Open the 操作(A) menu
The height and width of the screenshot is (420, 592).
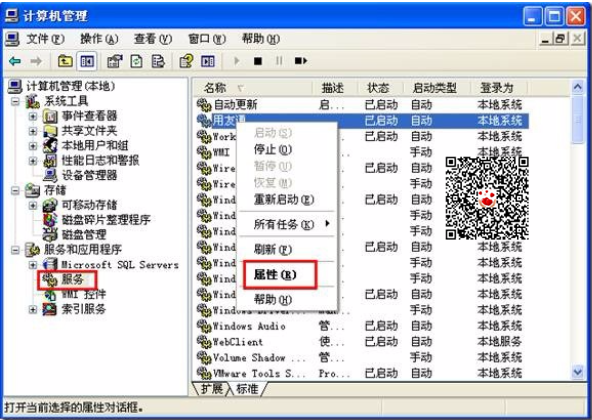99,39
